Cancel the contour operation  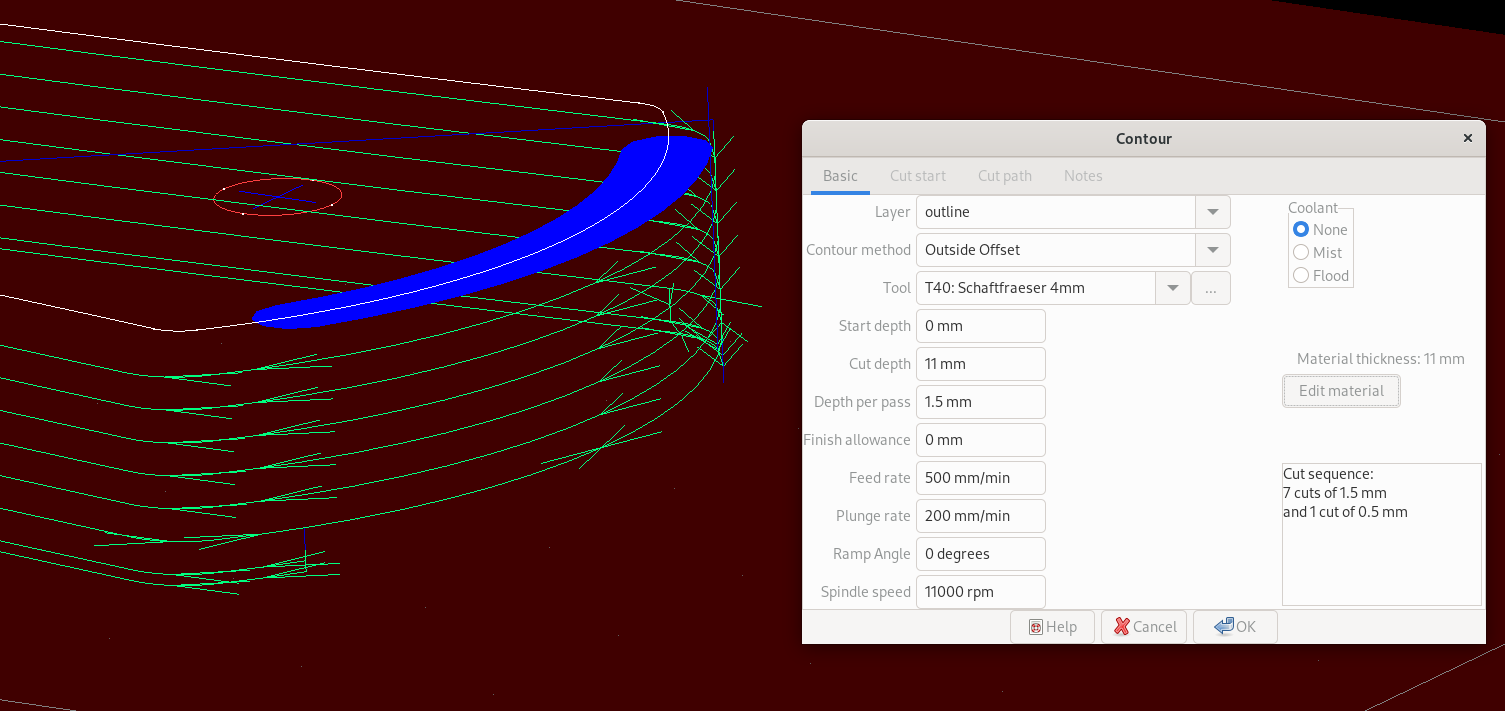(1143, 627)
